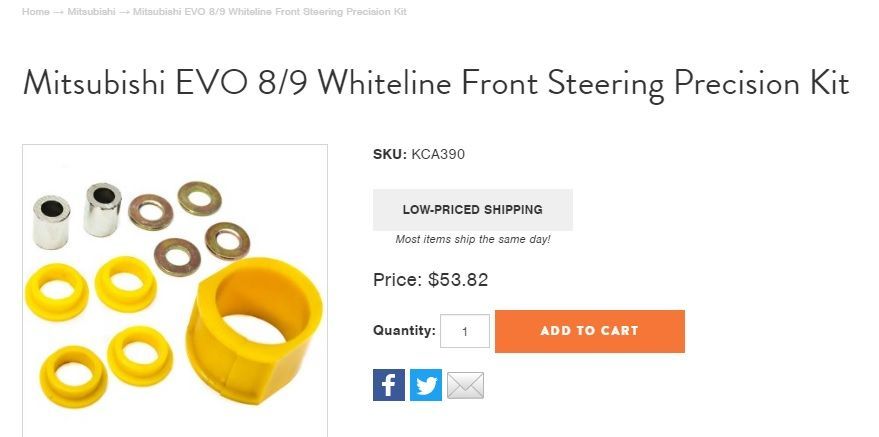Click 'Most items ship the same day' text
The height and width of the screenshot is (437, 879).
coord(472,240)
